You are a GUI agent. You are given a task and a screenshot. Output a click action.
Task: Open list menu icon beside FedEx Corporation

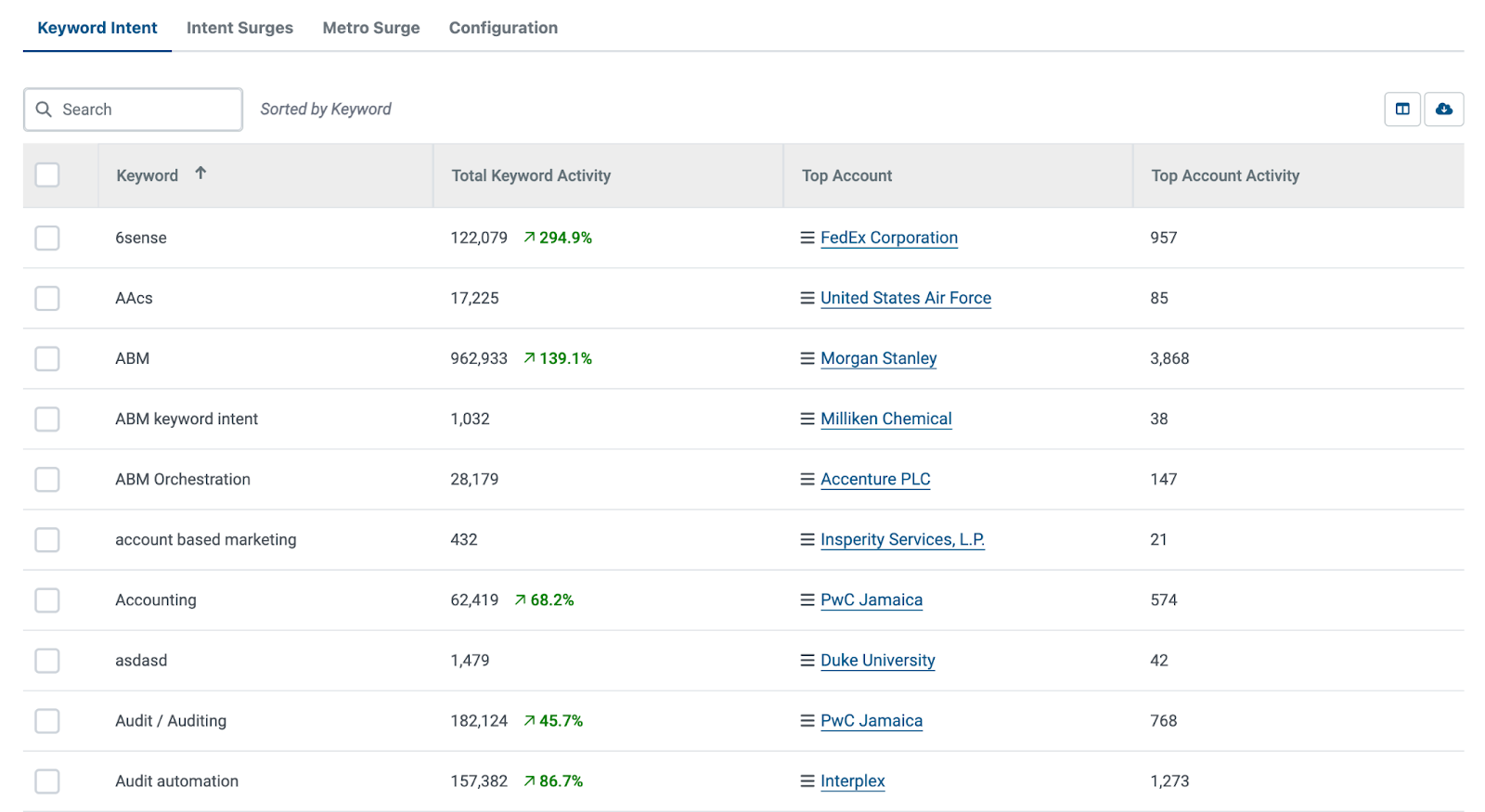pos(807,238)
